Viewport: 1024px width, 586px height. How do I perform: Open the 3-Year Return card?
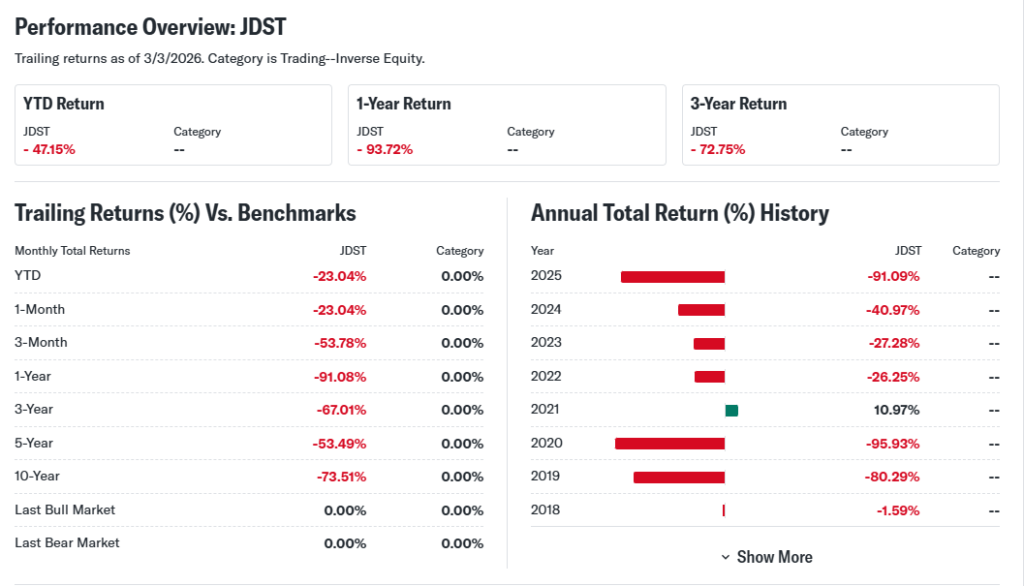coord(840,125)
